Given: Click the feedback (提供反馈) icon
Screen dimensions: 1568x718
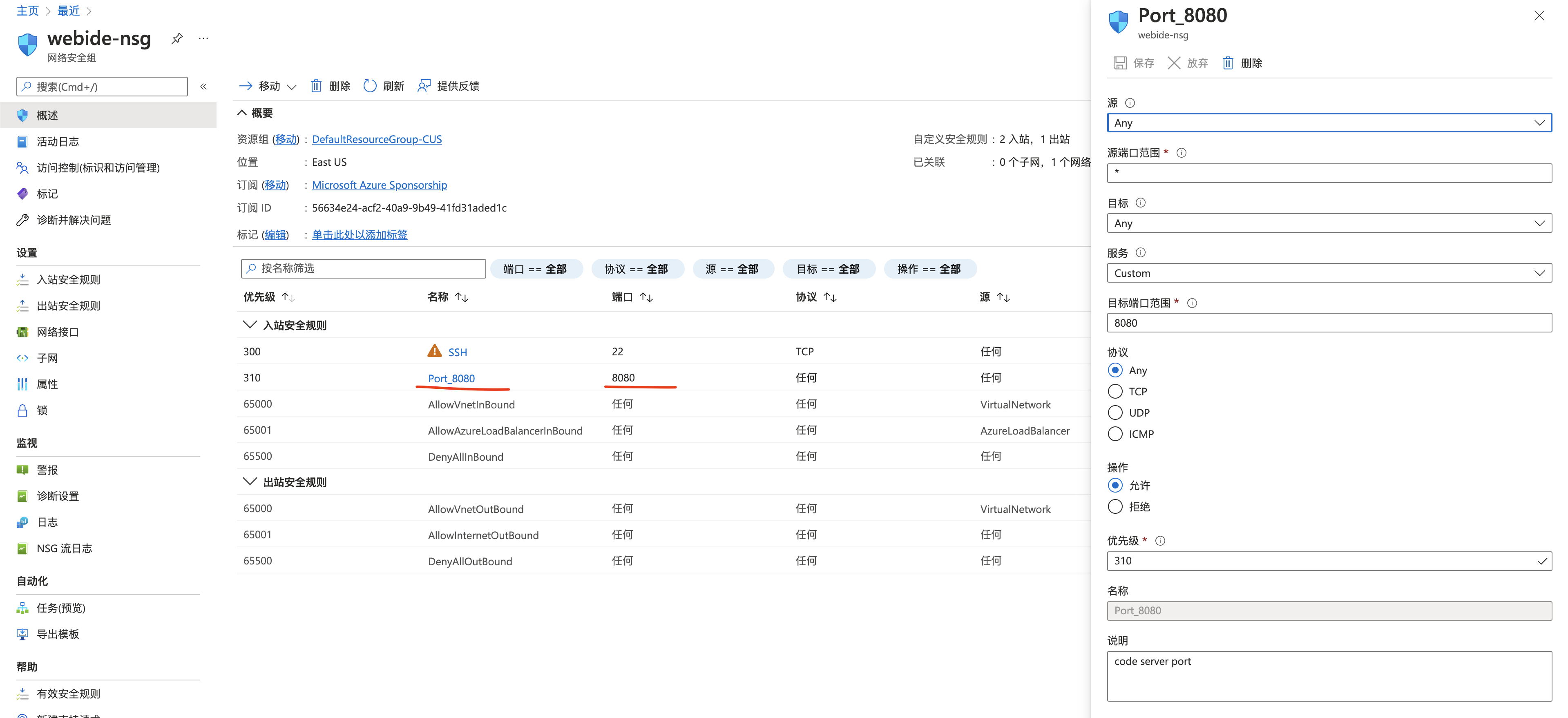Looking at the screenshot, I should (424, 86).
